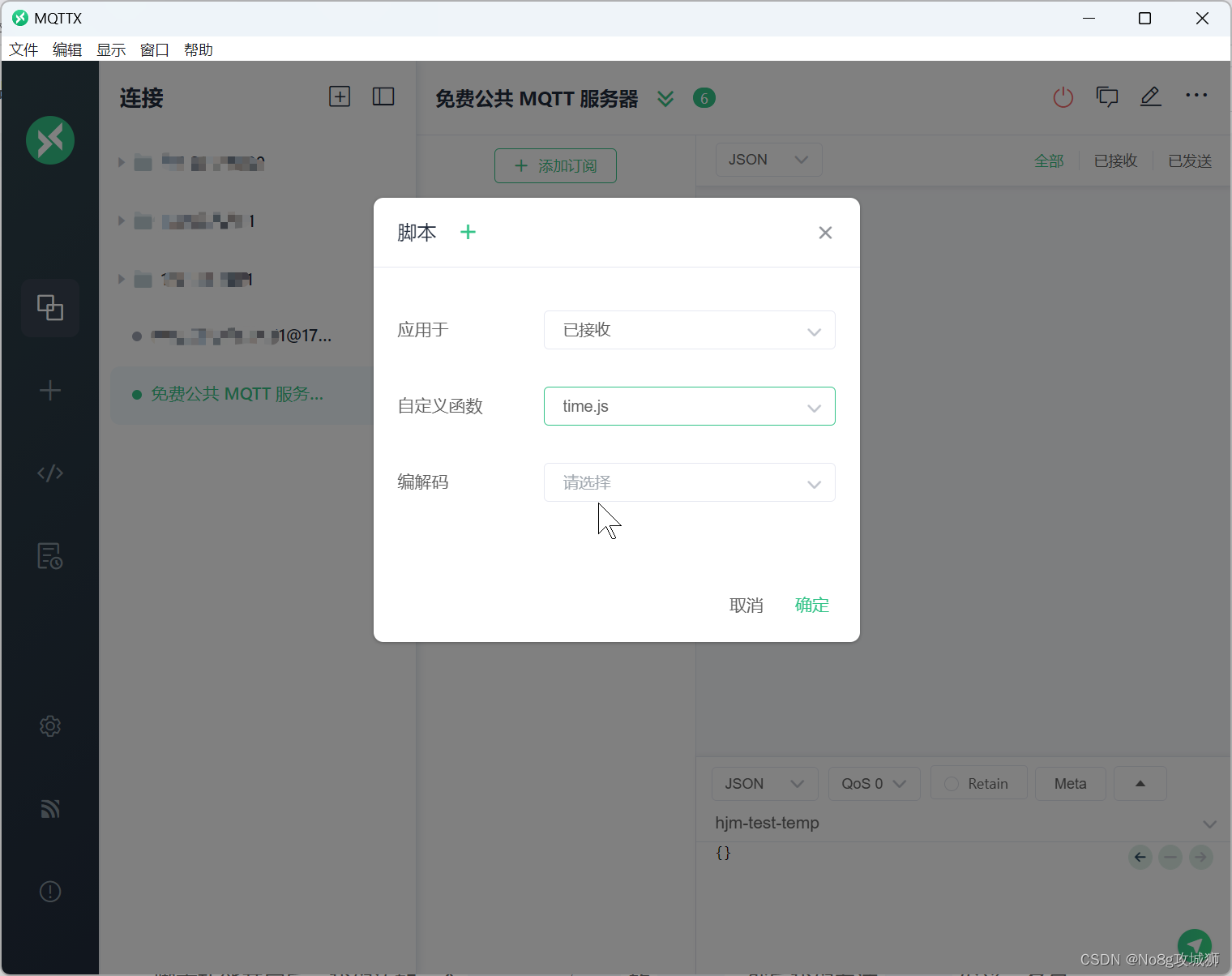This screenshot has height=976, width=1232.
Task: Select connection 免费公共 MQTT 服务... in list
Action: click(242, 395)
